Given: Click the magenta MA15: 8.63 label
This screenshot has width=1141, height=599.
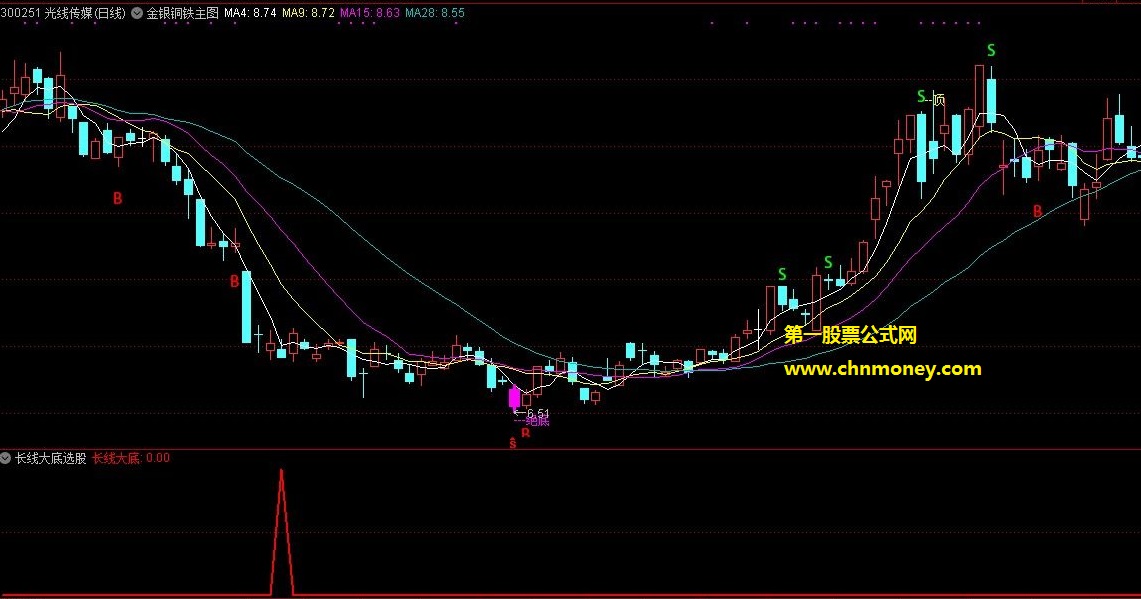Looking at the screenshot, I should click(x=370, y=13).
